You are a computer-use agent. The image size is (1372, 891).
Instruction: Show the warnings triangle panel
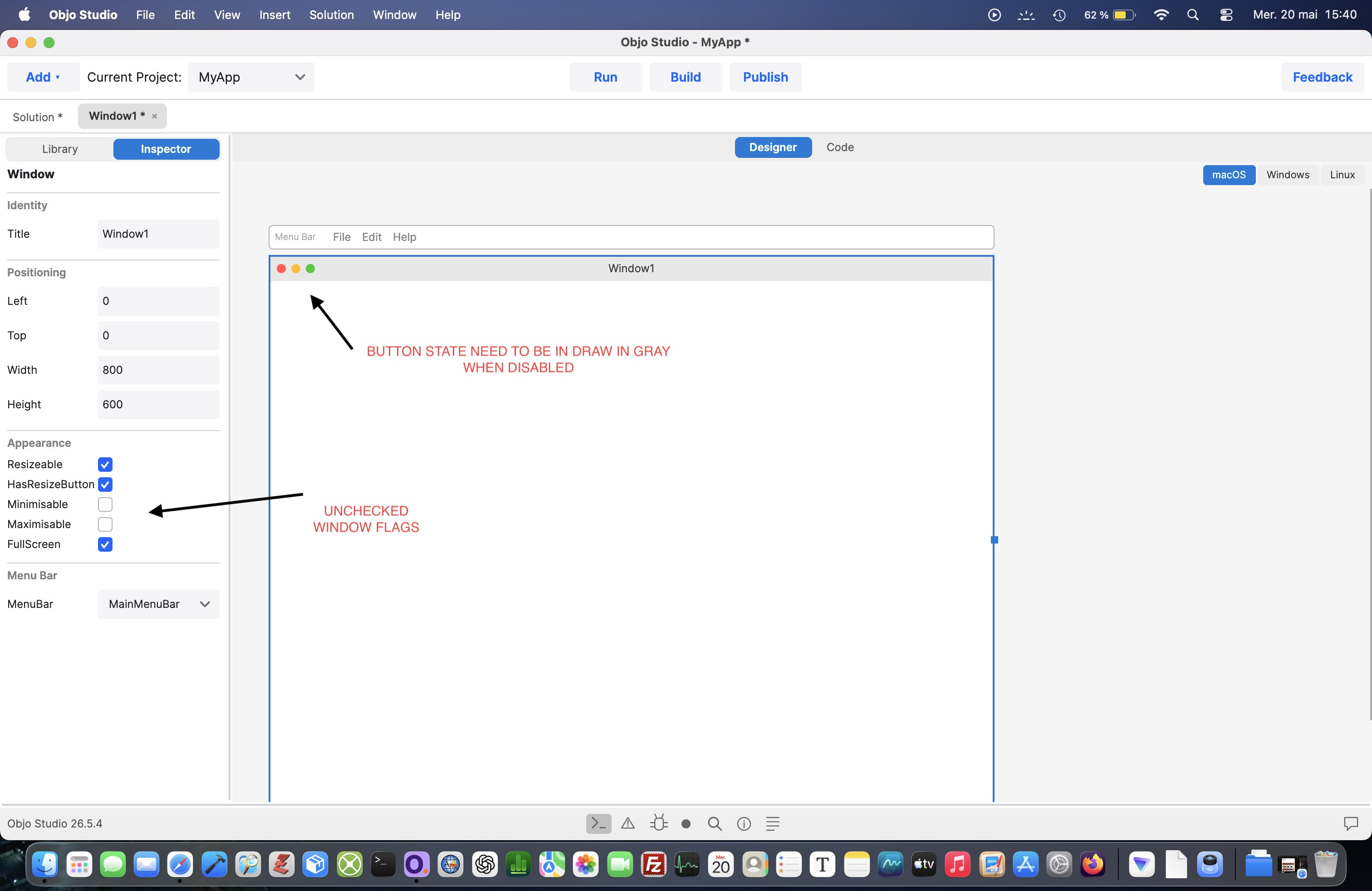[628, 823]
